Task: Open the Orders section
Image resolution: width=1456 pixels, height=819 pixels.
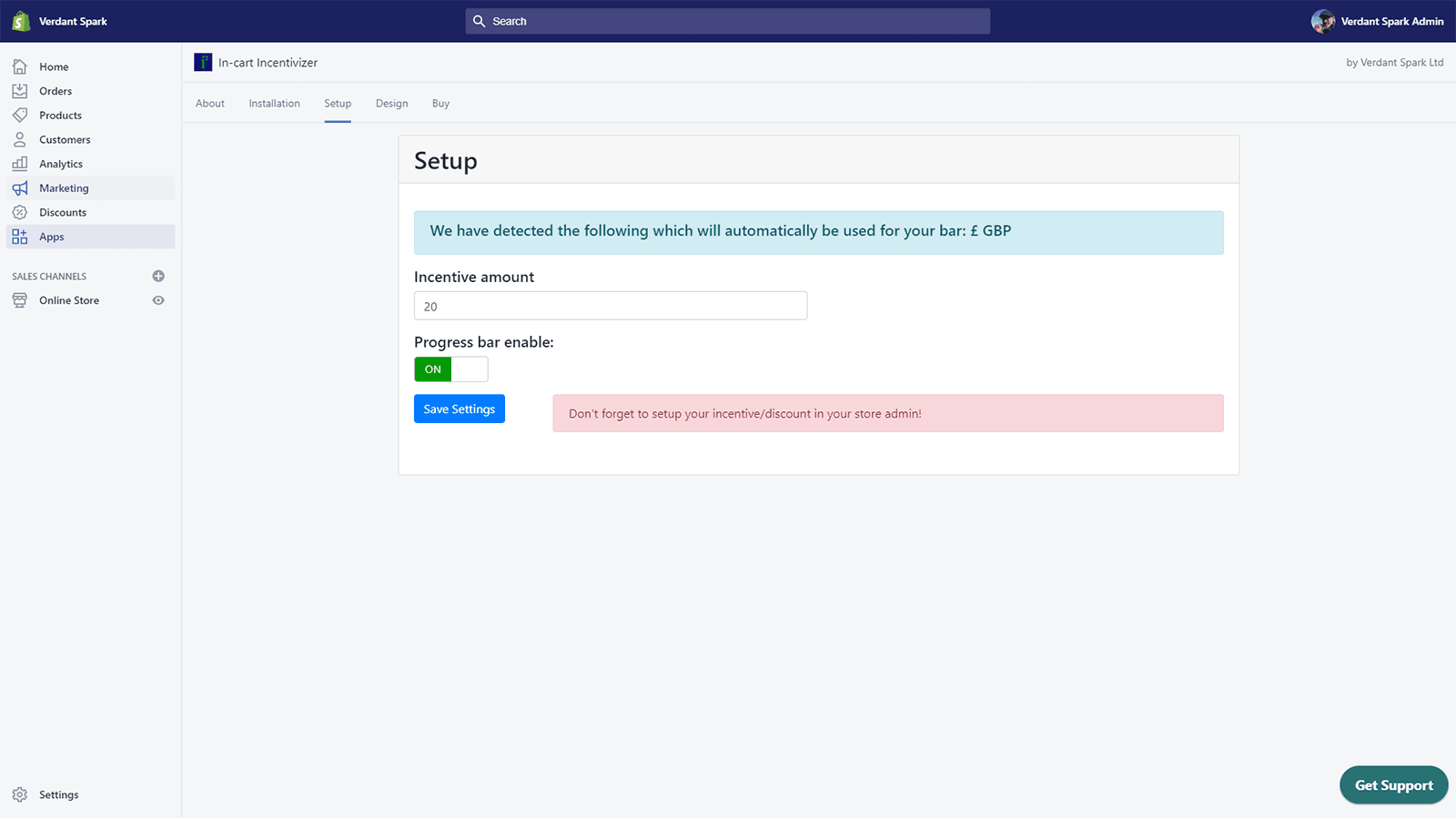Action: click(55, 90)
